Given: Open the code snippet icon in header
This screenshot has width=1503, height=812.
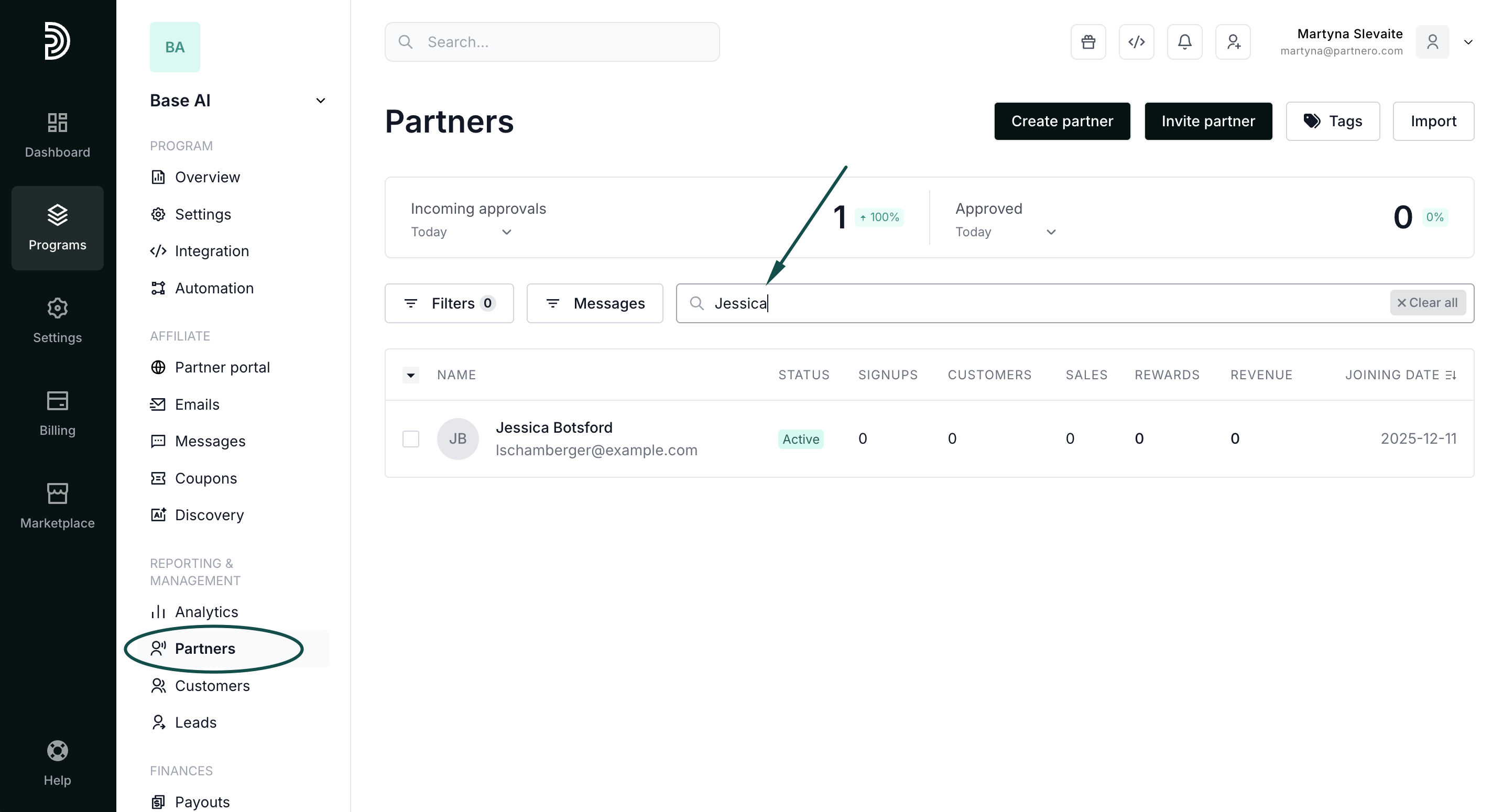Looking at the screenshot, I should coord(1136,42).
